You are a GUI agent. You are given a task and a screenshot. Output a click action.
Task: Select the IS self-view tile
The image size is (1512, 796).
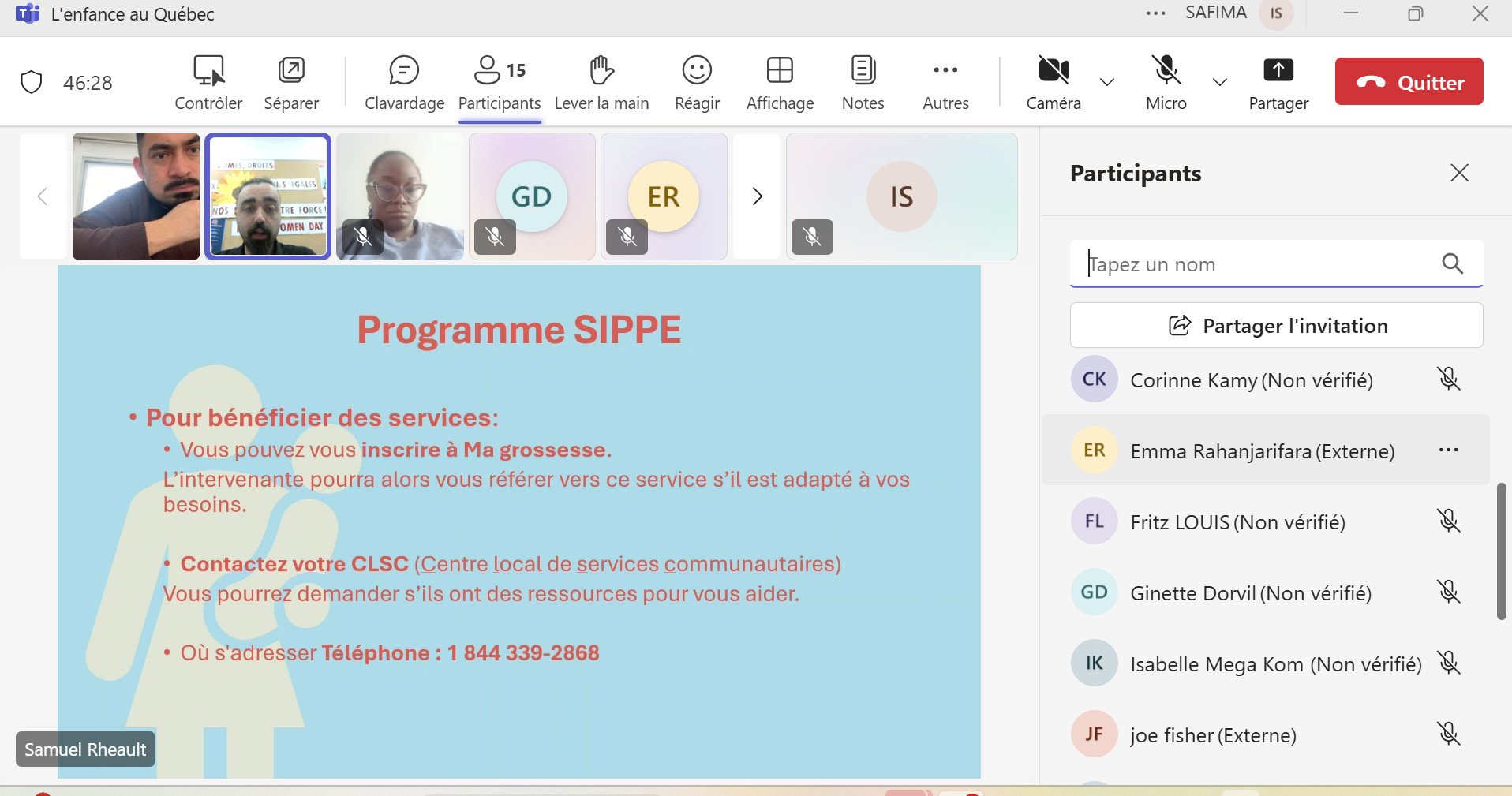901,196
